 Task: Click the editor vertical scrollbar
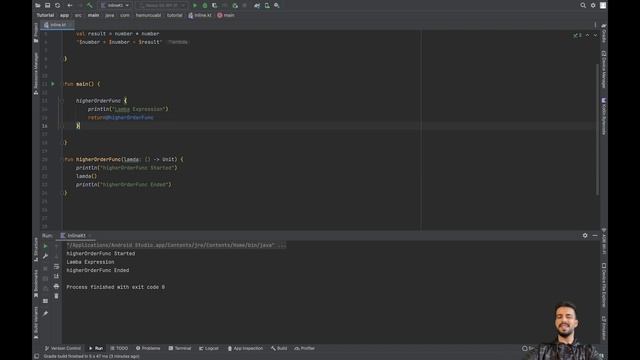click(x=598, y=129)
